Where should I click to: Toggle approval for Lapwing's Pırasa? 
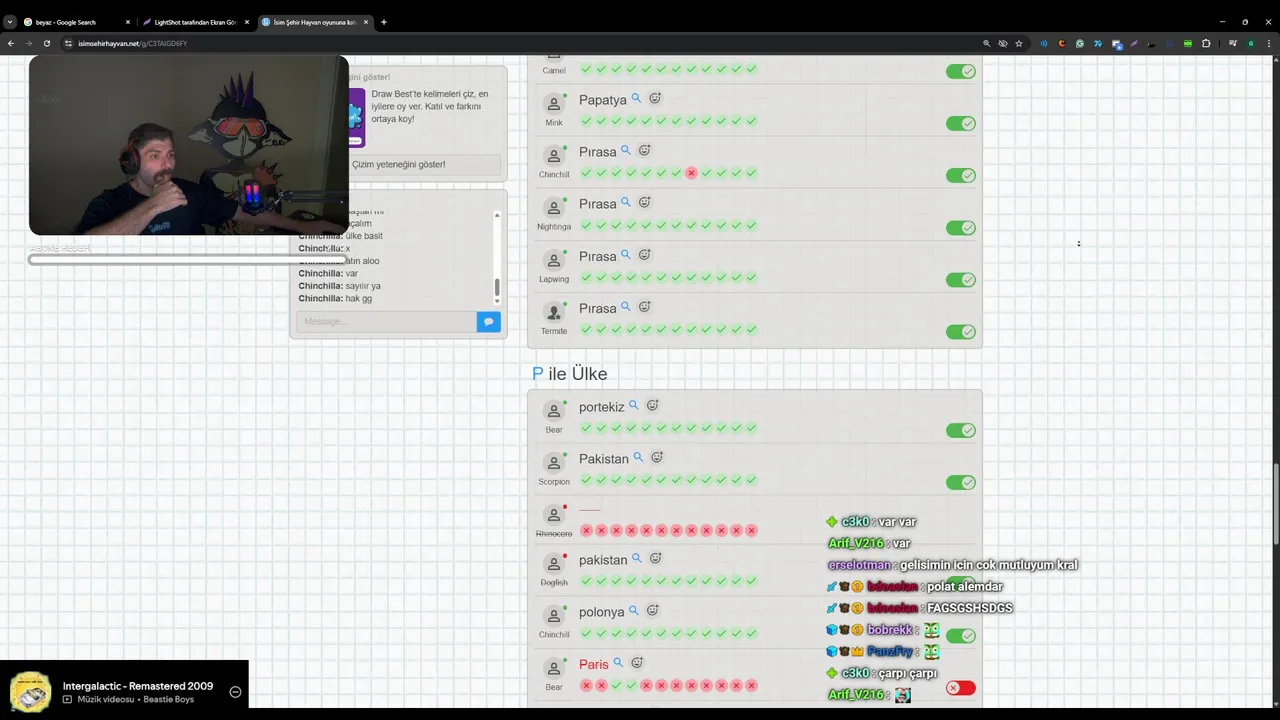coord(961,279)
